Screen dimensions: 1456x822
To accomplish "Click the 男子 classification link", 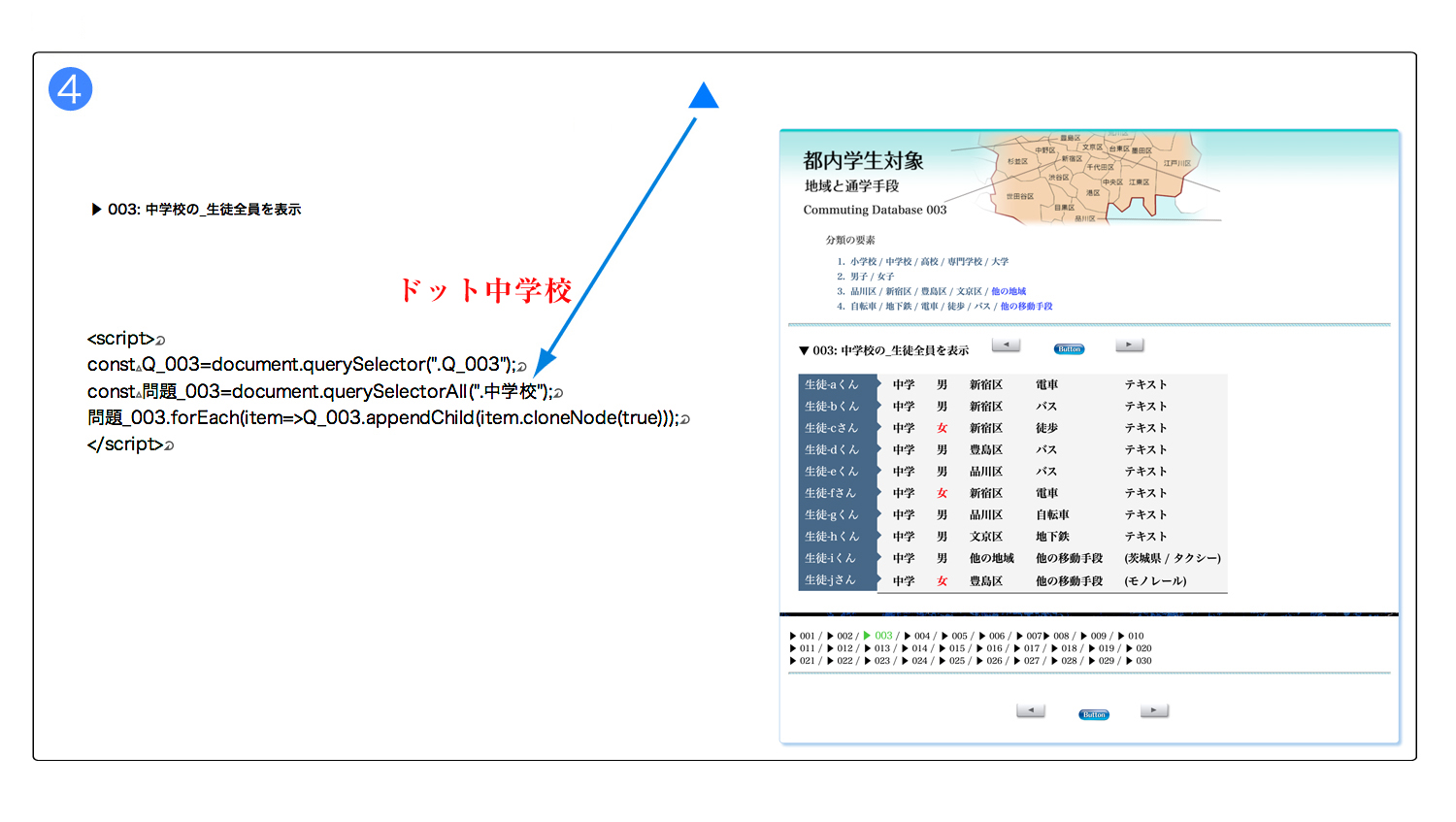I will tap(859, 277).
